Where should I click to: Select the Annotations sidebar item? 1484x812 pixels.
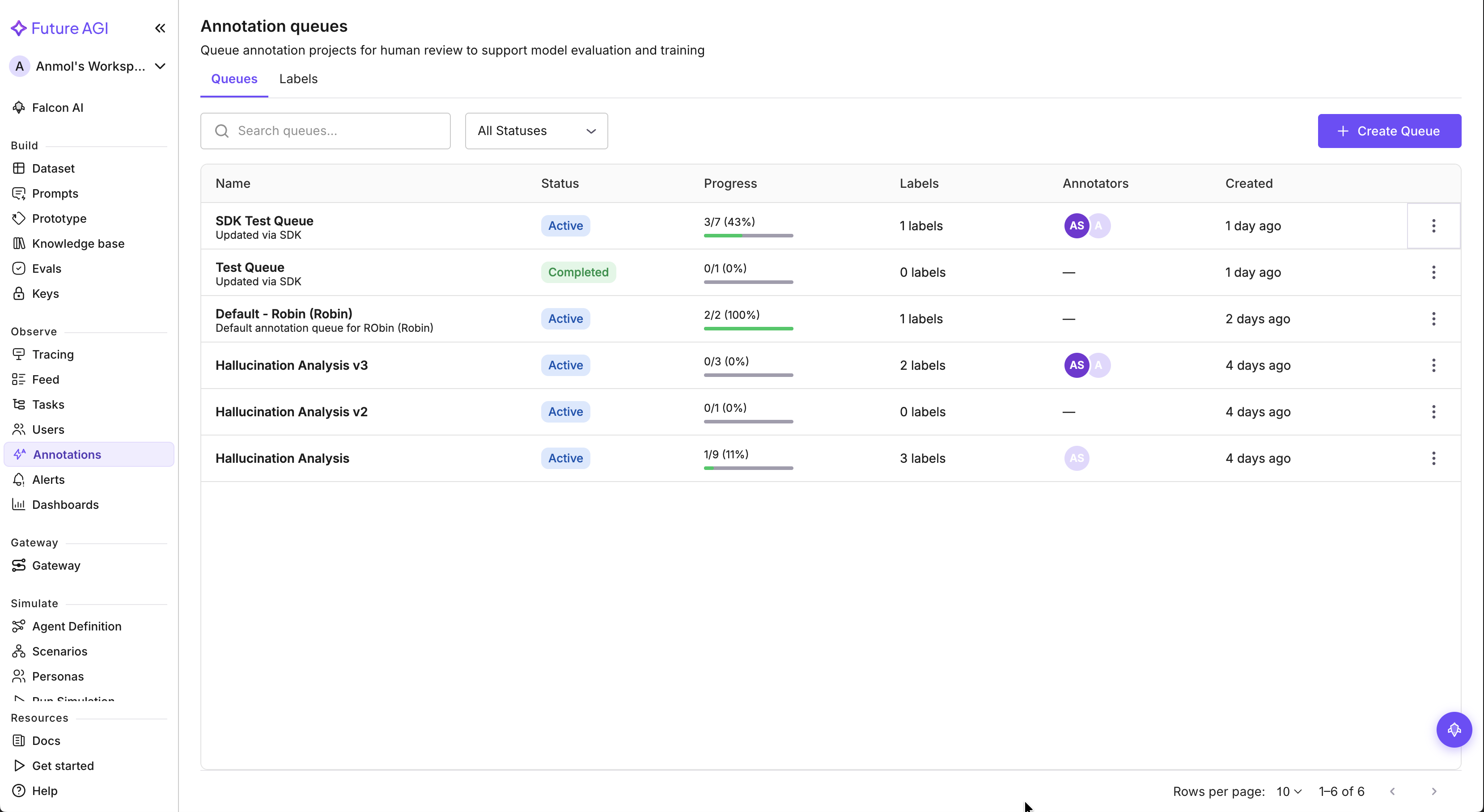(68, 454)
